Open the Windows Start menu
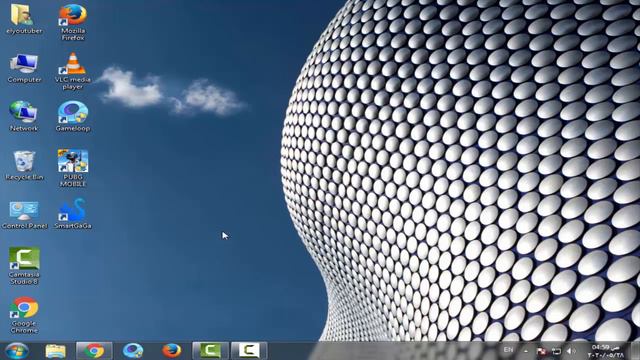 [x=17, y=351]
